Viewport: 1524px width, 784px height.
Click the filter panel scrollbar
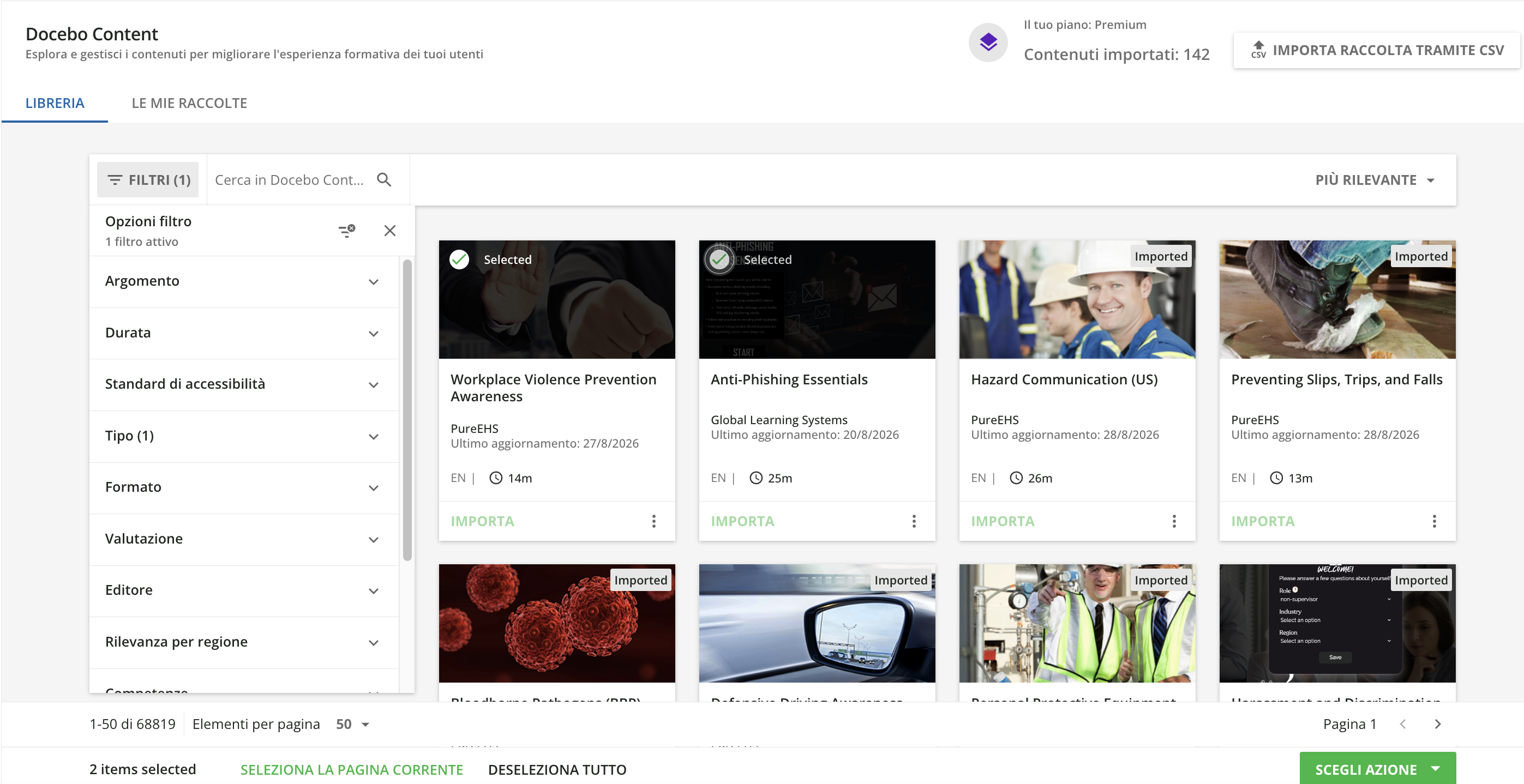pos(407,410)
